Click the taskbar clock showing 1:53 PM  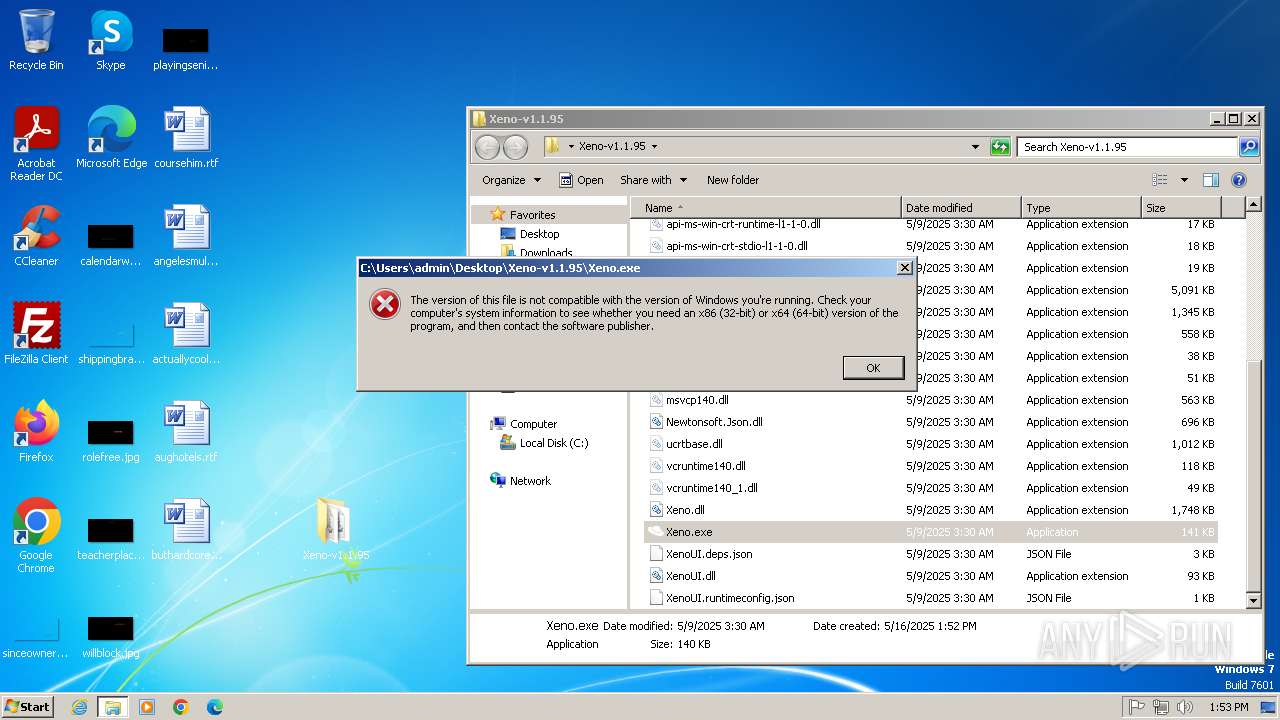coord(1228,707)
